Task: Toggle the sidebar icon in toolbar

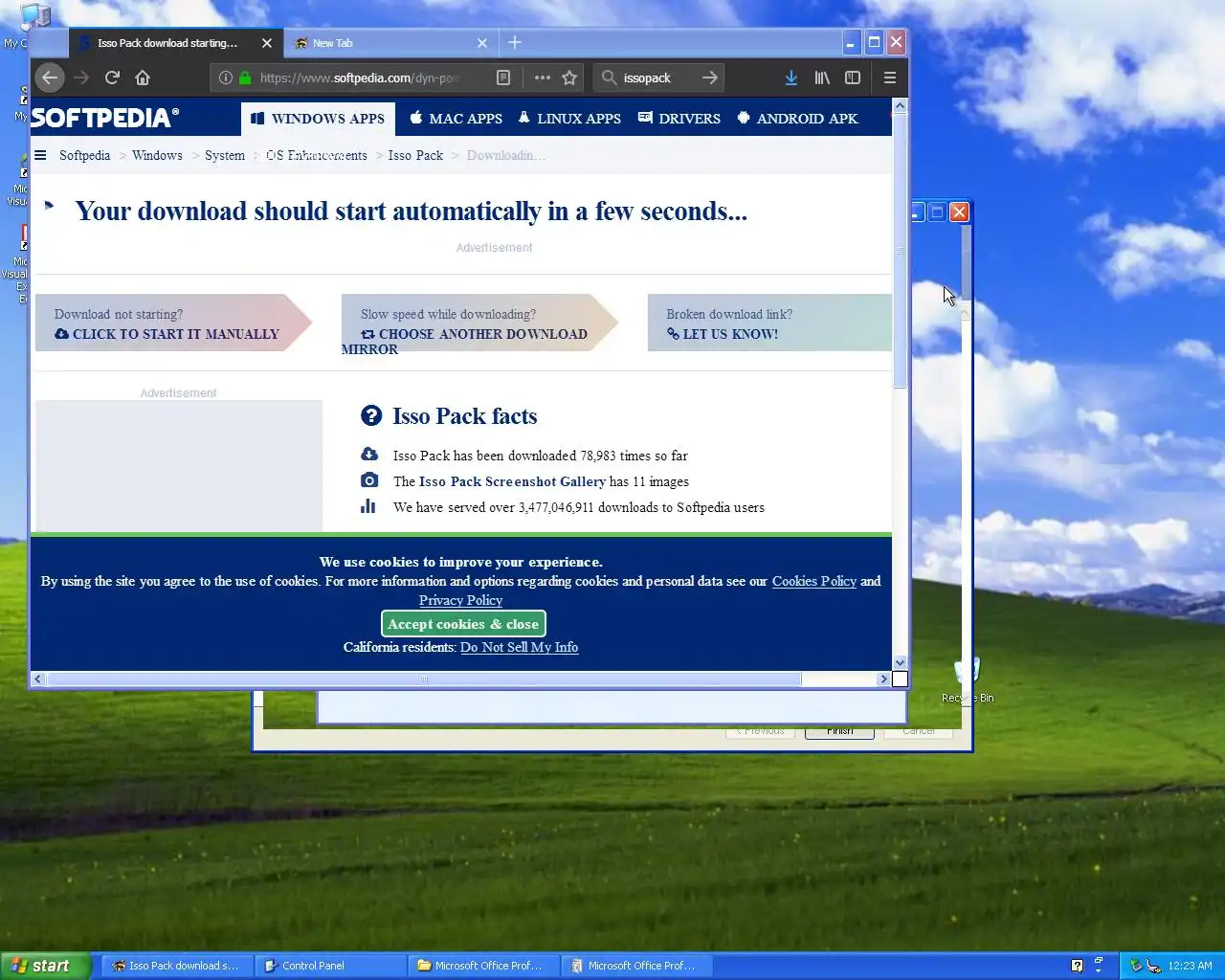Action: point(853,78)
